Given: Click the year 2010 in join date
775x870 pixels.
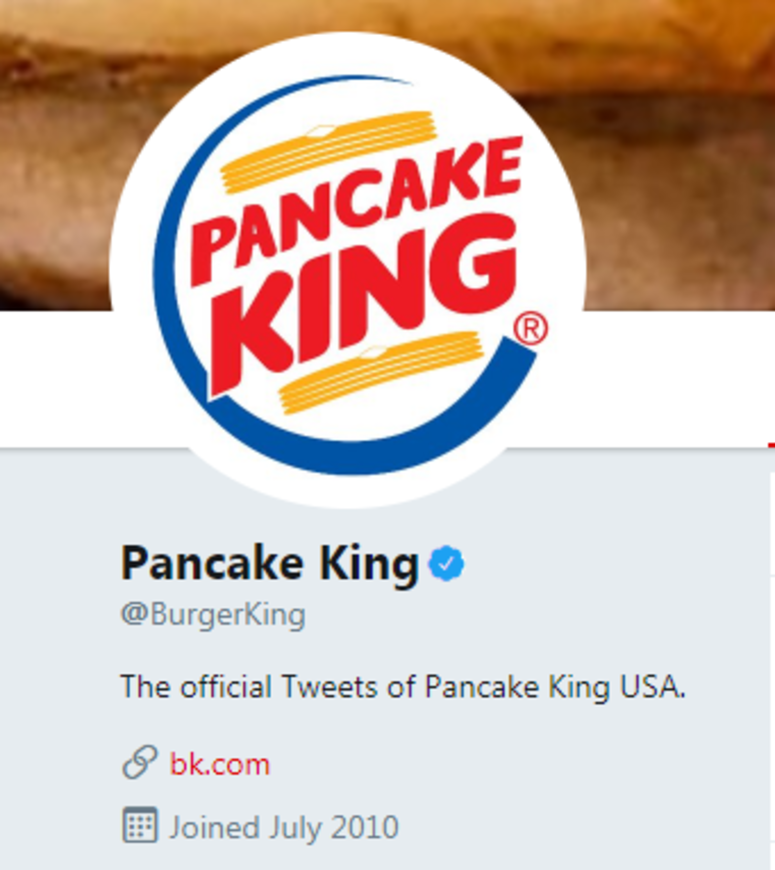Looking at the screenshot, I should tap(364, 827).
